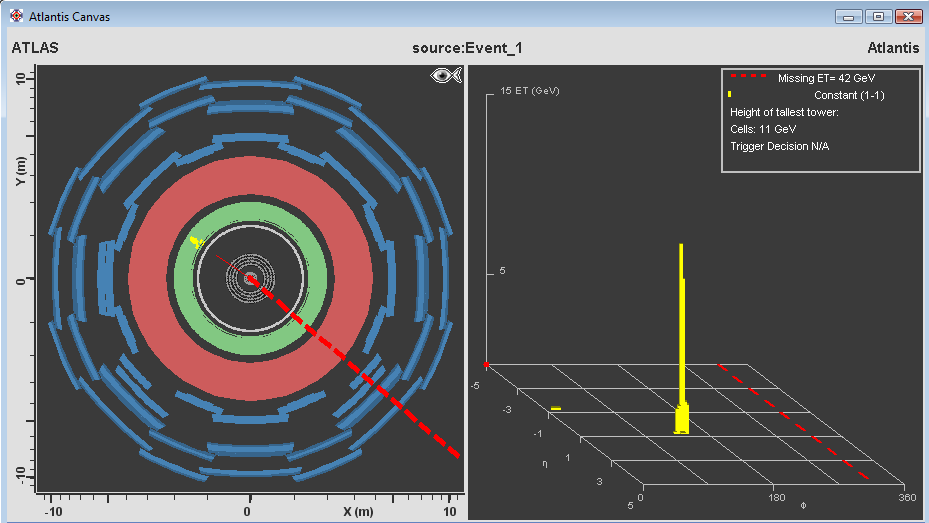
Task: Select 'Trigger Decision N/A' legend text
Action: pos(780,147)
